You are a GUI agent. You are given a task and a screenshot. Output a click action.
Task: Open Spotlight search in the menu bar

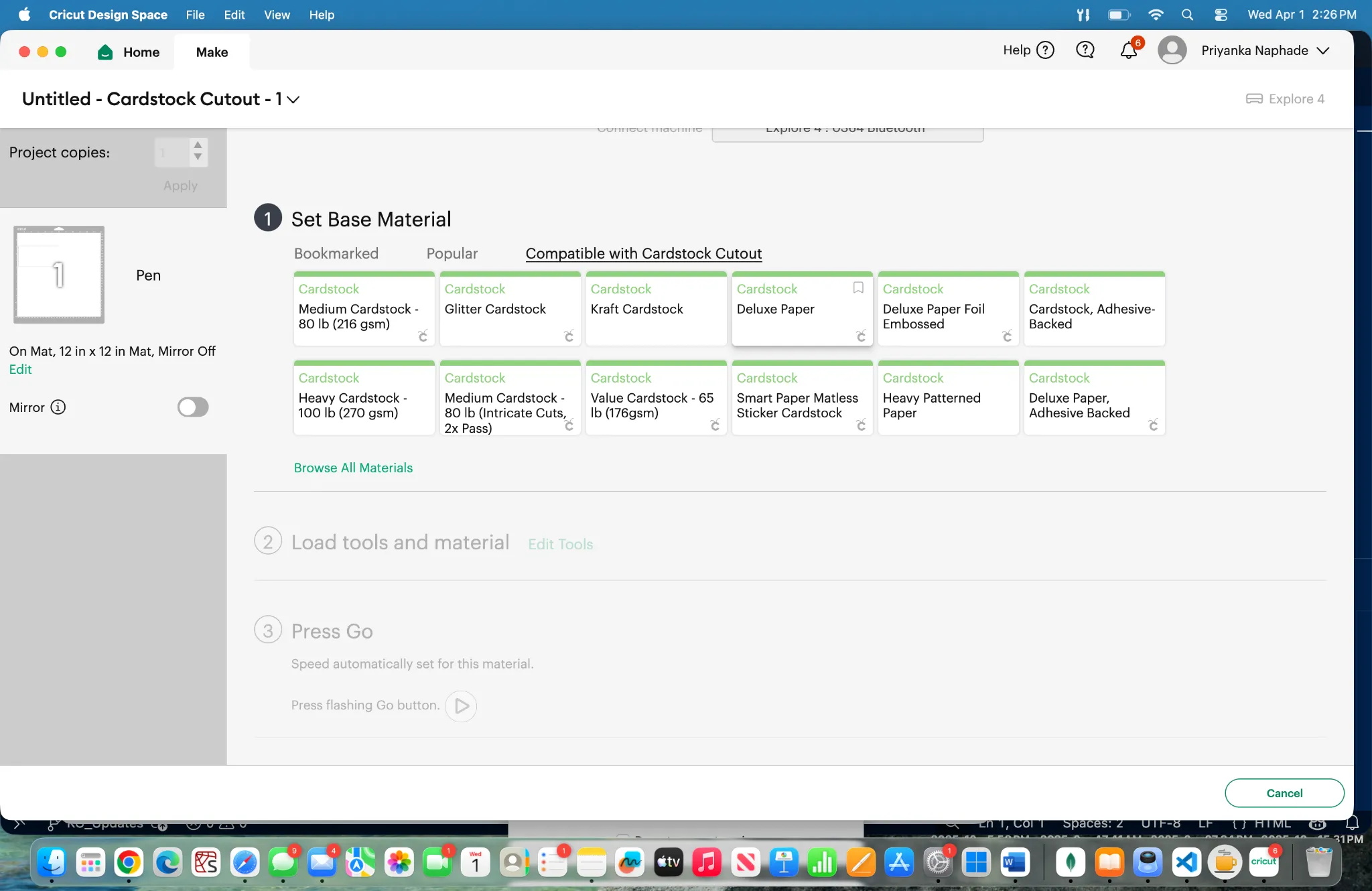point(1188,15)
